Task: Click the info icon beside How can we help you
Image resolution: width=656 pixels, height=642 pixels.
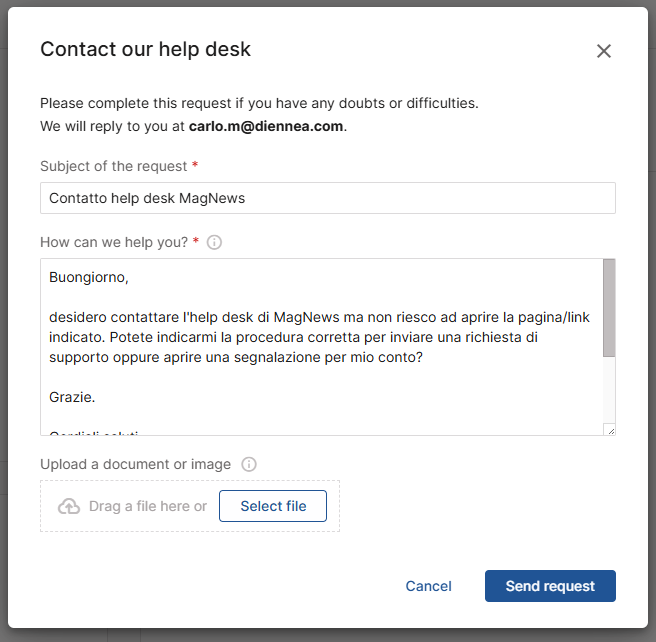Action: (x=214, y=242)
